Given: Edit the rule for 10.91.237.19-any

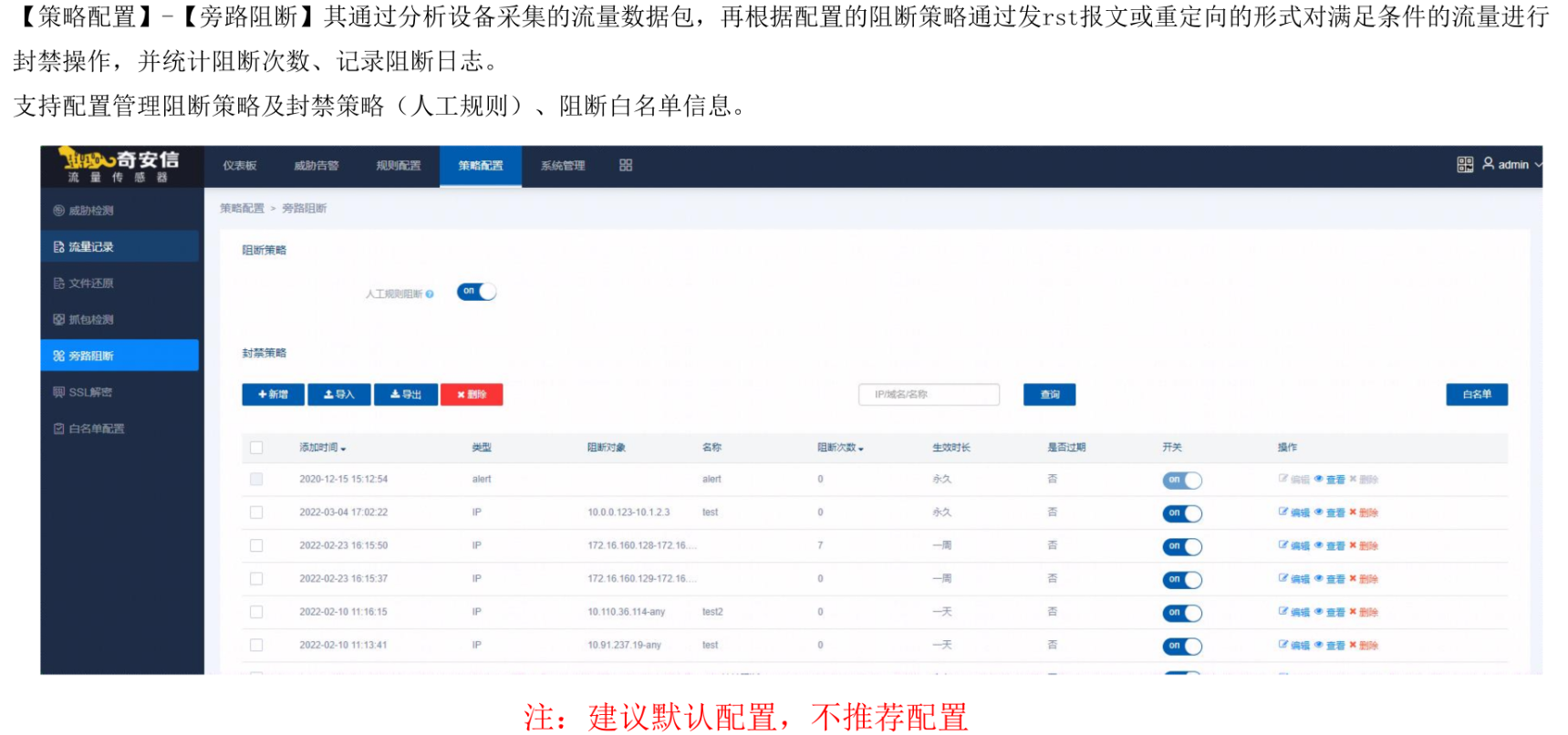Looking at the screenshot, I should (x=1294, y=645).
